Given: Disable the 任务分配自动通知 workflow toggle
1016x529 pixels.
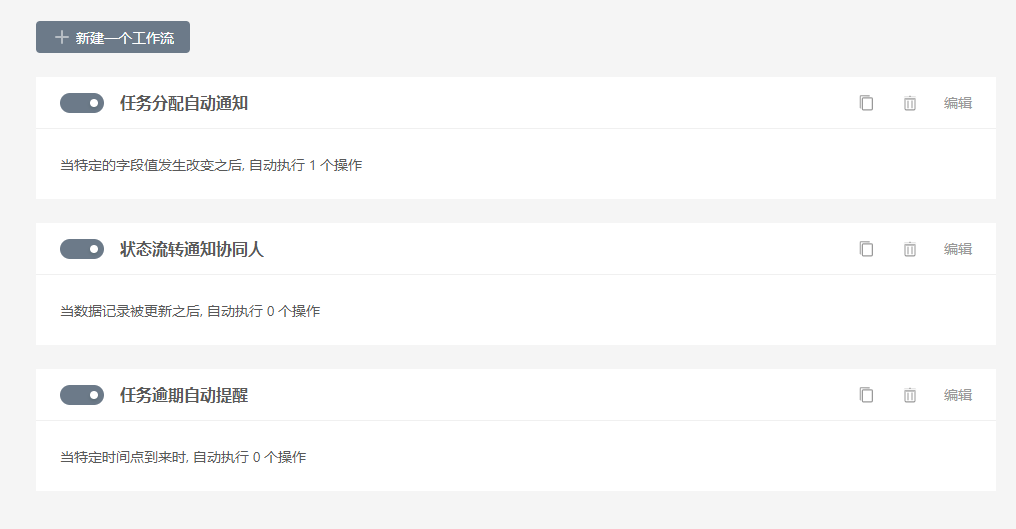Looking at the screenshot, I should click(x=82, y=103).
